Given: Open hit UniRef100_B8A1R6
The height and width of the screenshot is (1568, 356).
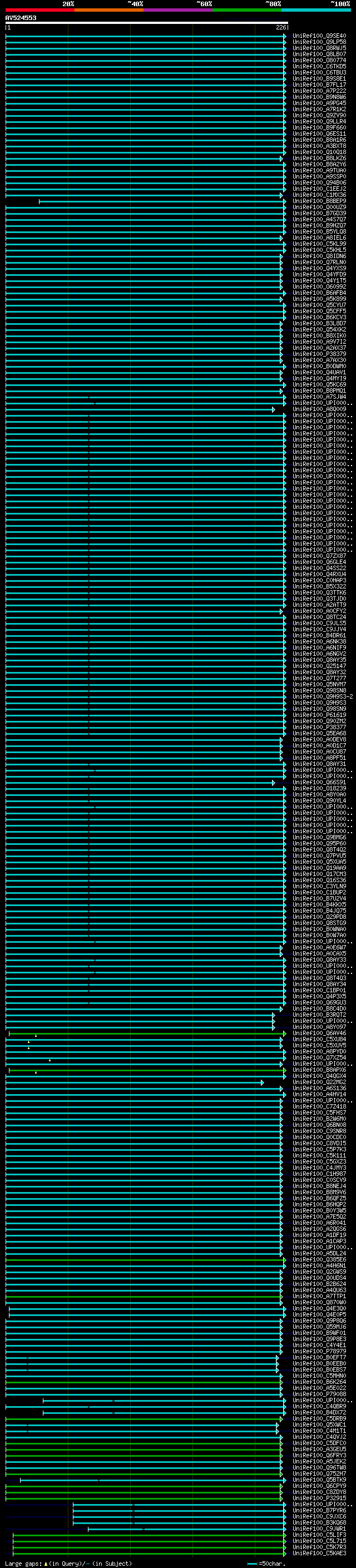Looking at the screenshot, I should point(319,140).
